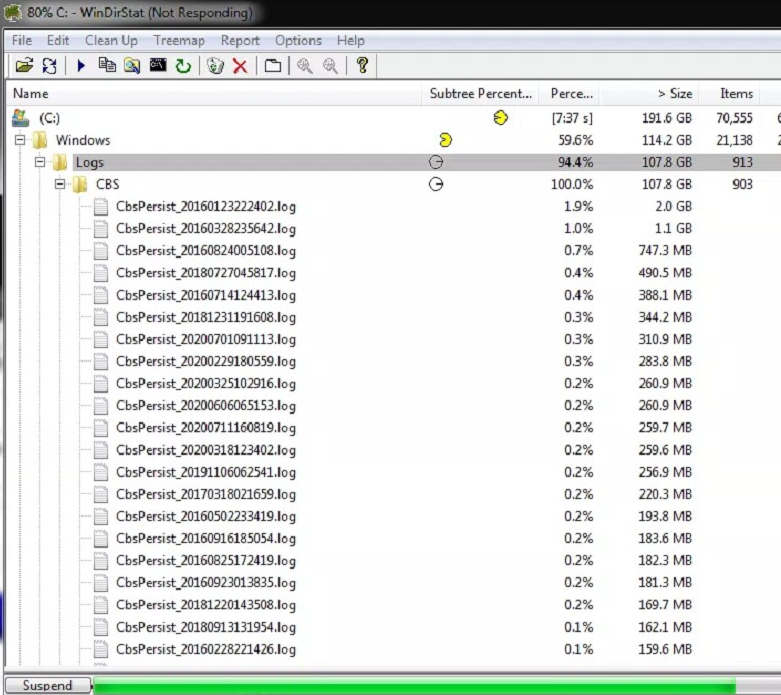Select CbsPersist_20160502233419.log file
Image resolution: width=781 pixels, height=695 pixels.
(206, 516)
